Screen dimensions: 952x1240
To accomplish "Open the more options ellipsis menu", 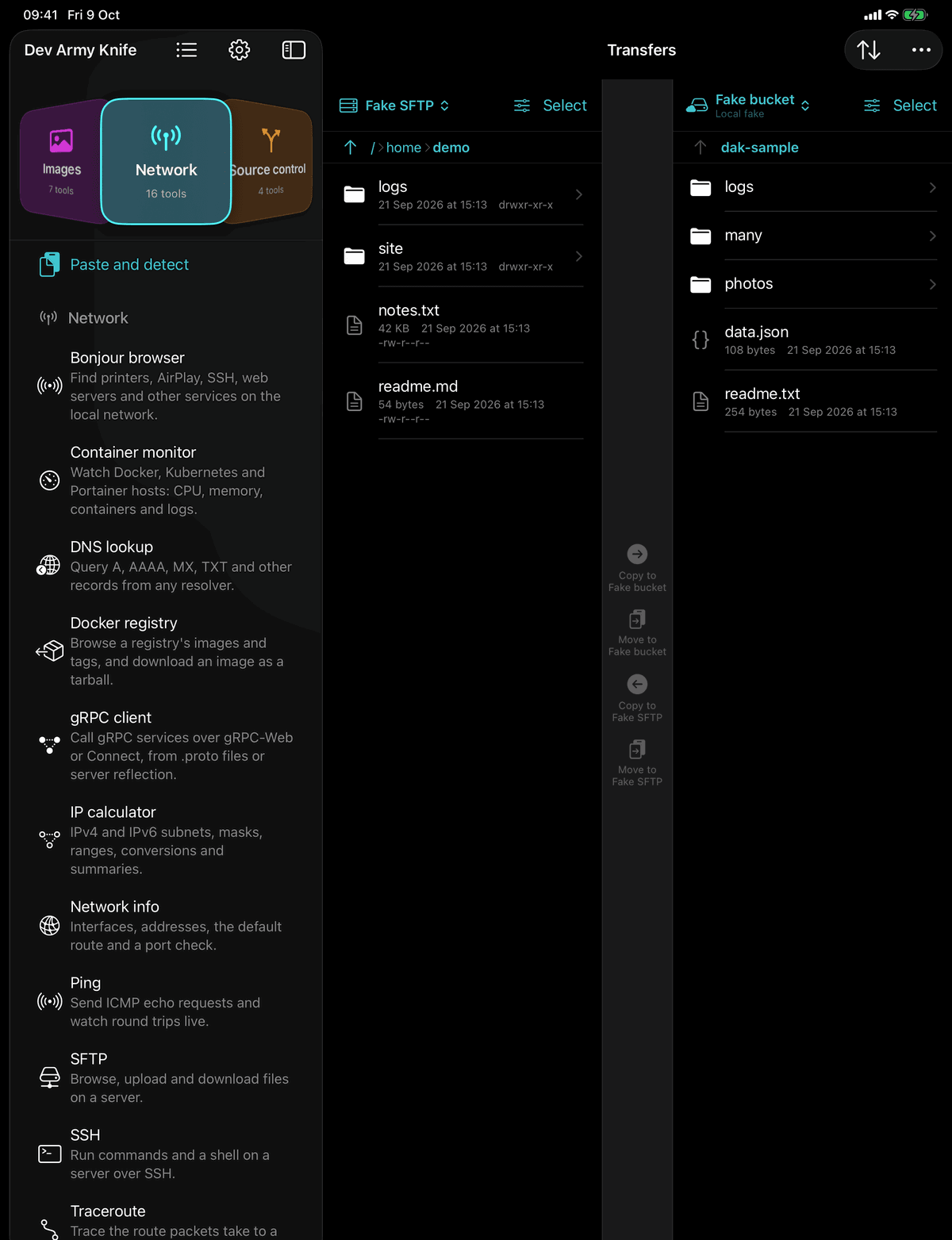I will coord(921,50).
